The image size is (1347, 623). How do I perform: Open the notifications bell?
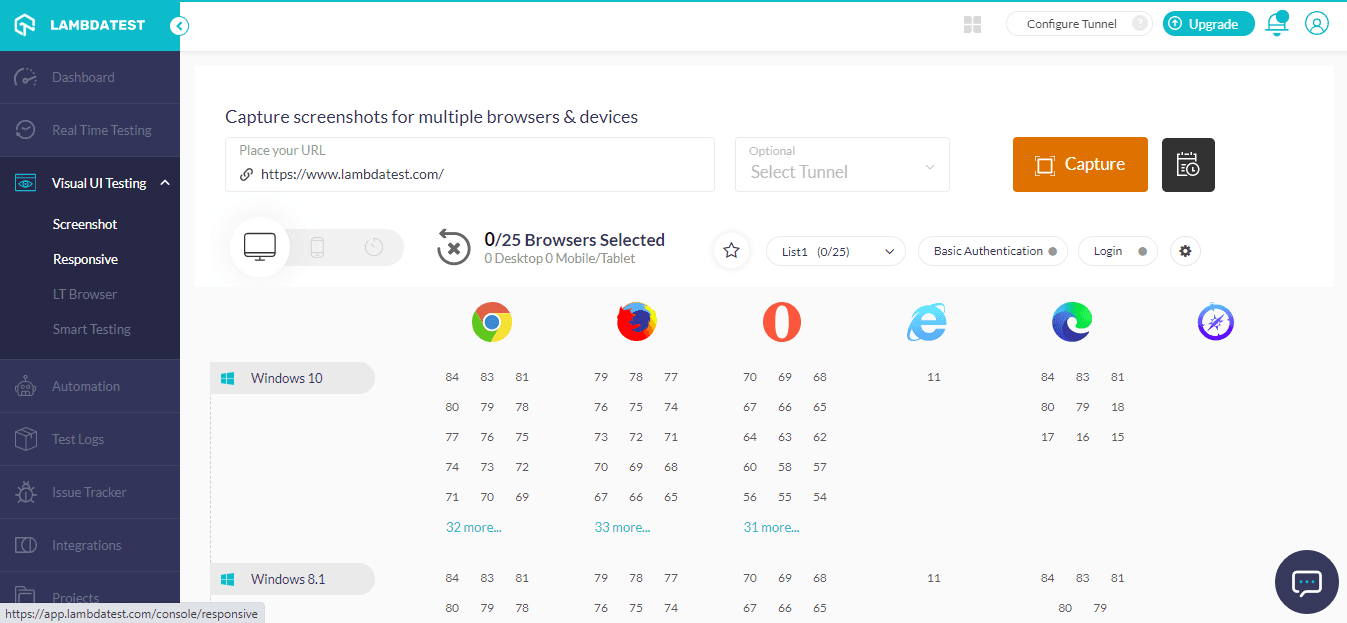point(1277,24)
